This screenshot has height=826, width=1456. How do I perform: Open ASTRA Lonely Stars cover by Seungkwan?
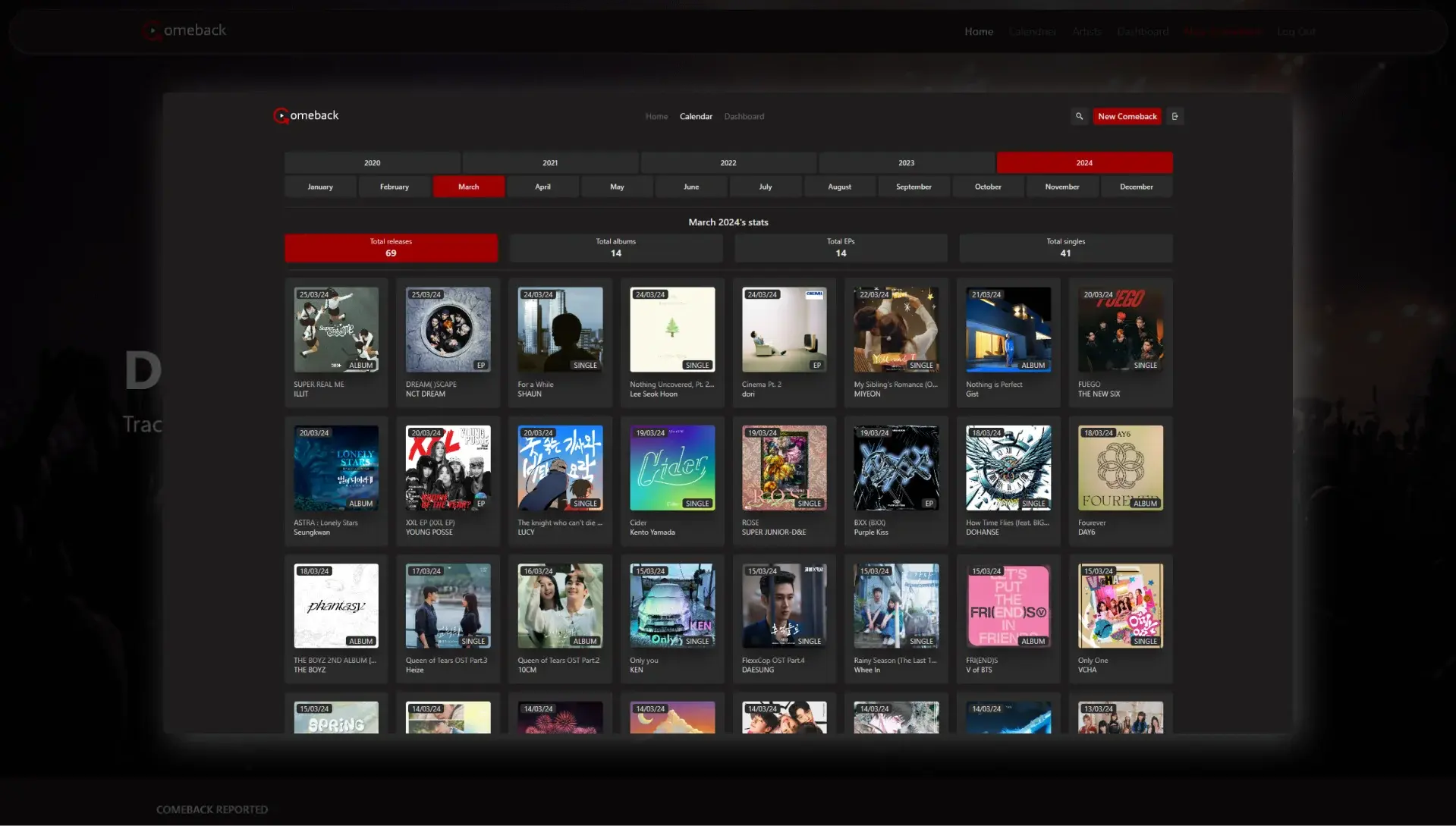[336, 467]
